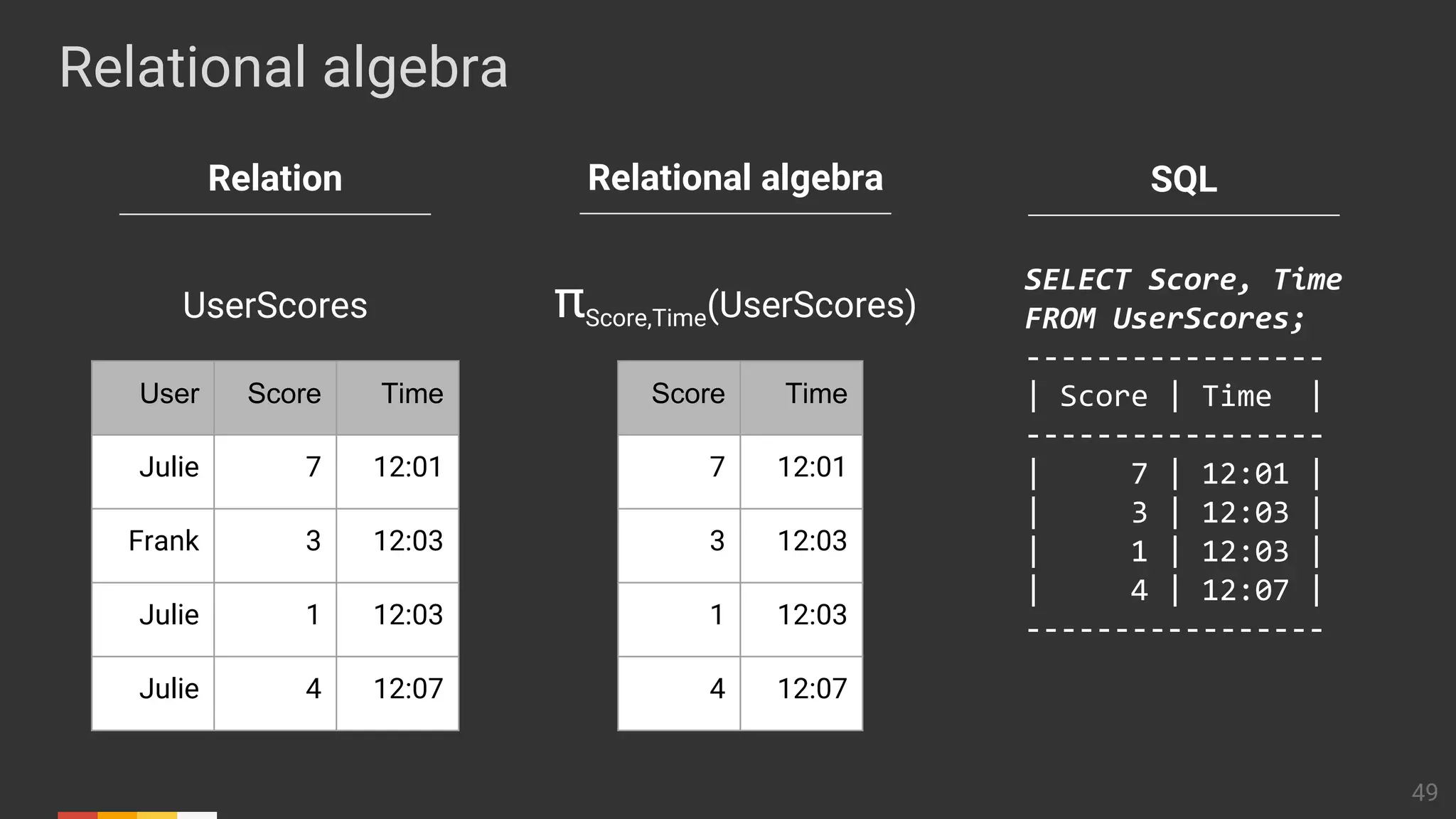The height and width of the screenshot is (819, 1456).
Task: Click the "Time" header in the left table
Action: (x=412, y=394)
